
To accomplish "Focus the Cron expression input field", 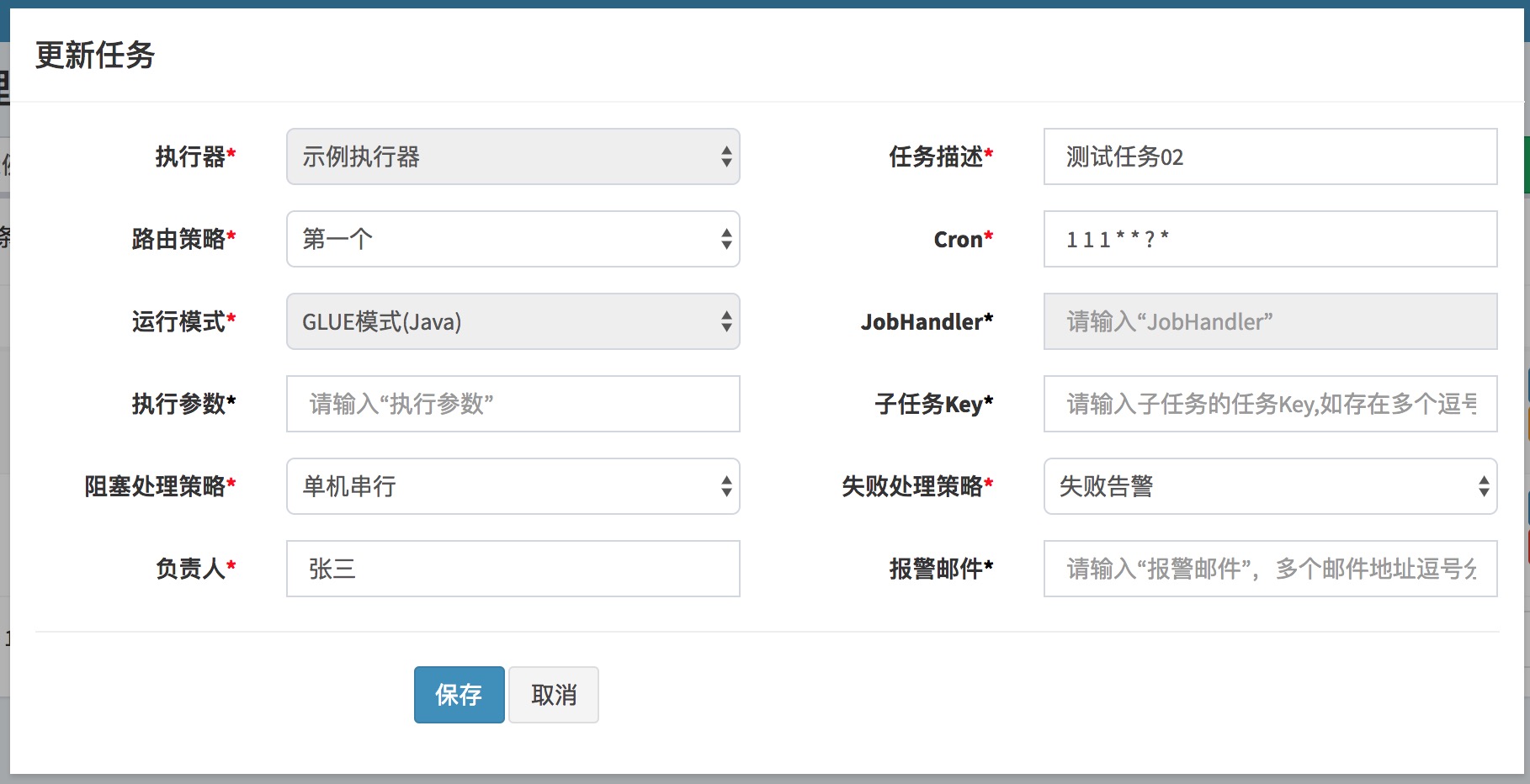I will click(x=1270, y=239).
